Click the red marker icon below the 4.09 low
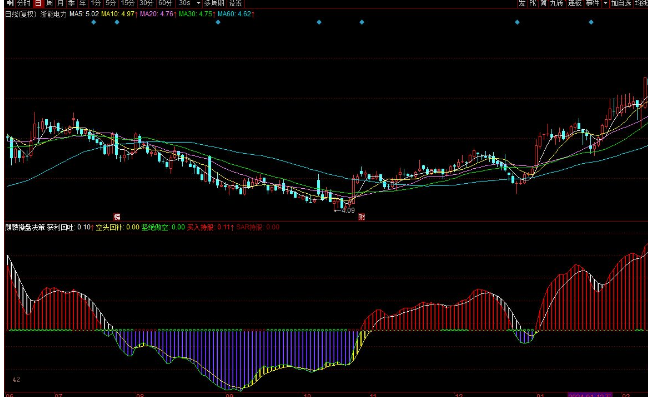Screen dimensions: 648x397 [x=362, y=217]
